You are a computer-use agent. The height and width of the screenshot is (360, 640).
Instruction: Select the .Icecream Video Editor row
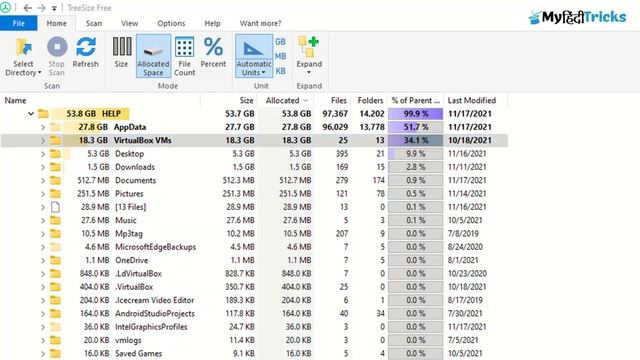point(254,300)
